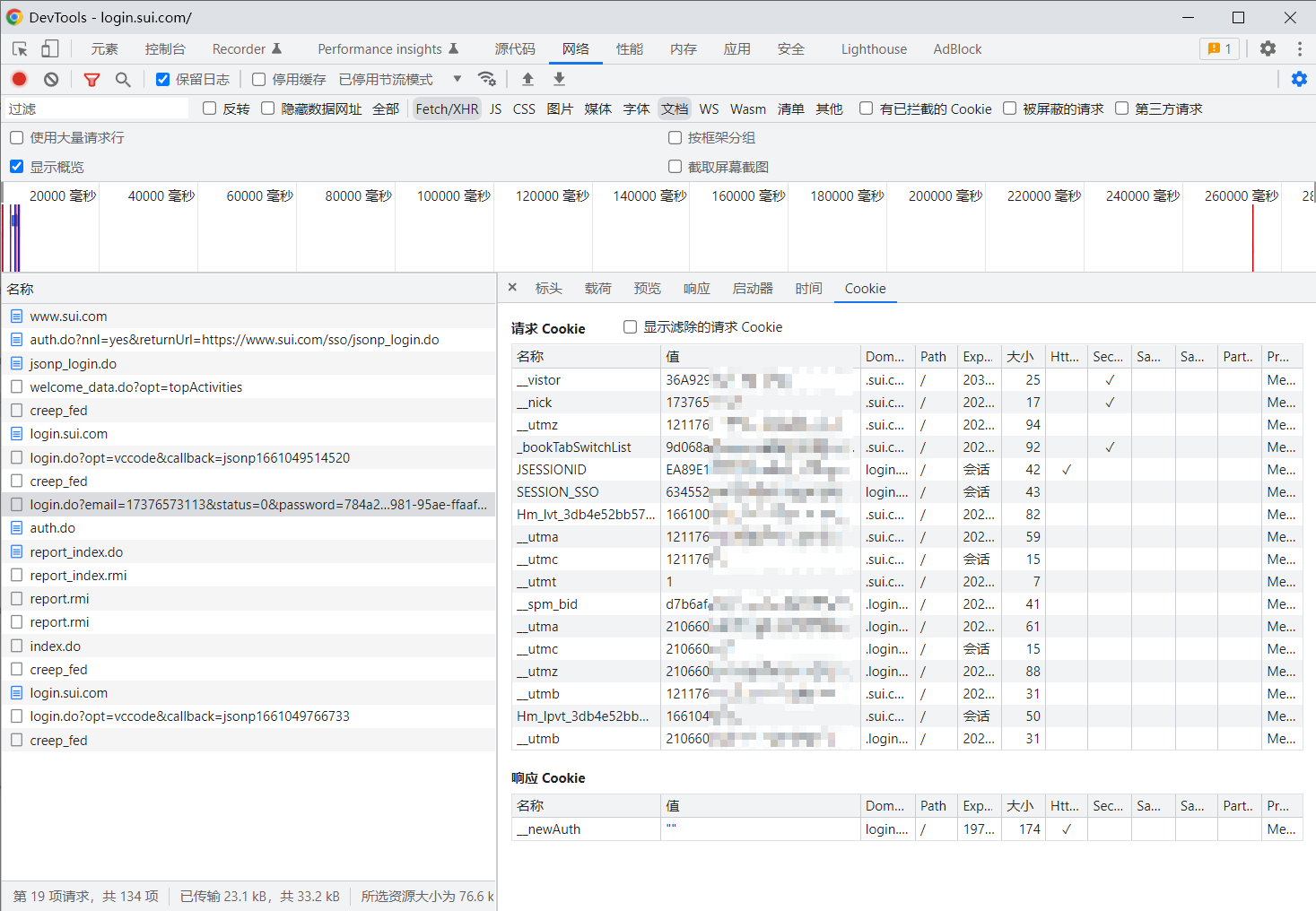Click the import HAR upload arrow
This screenshot has height=911, width=1316.
(527, 79)
